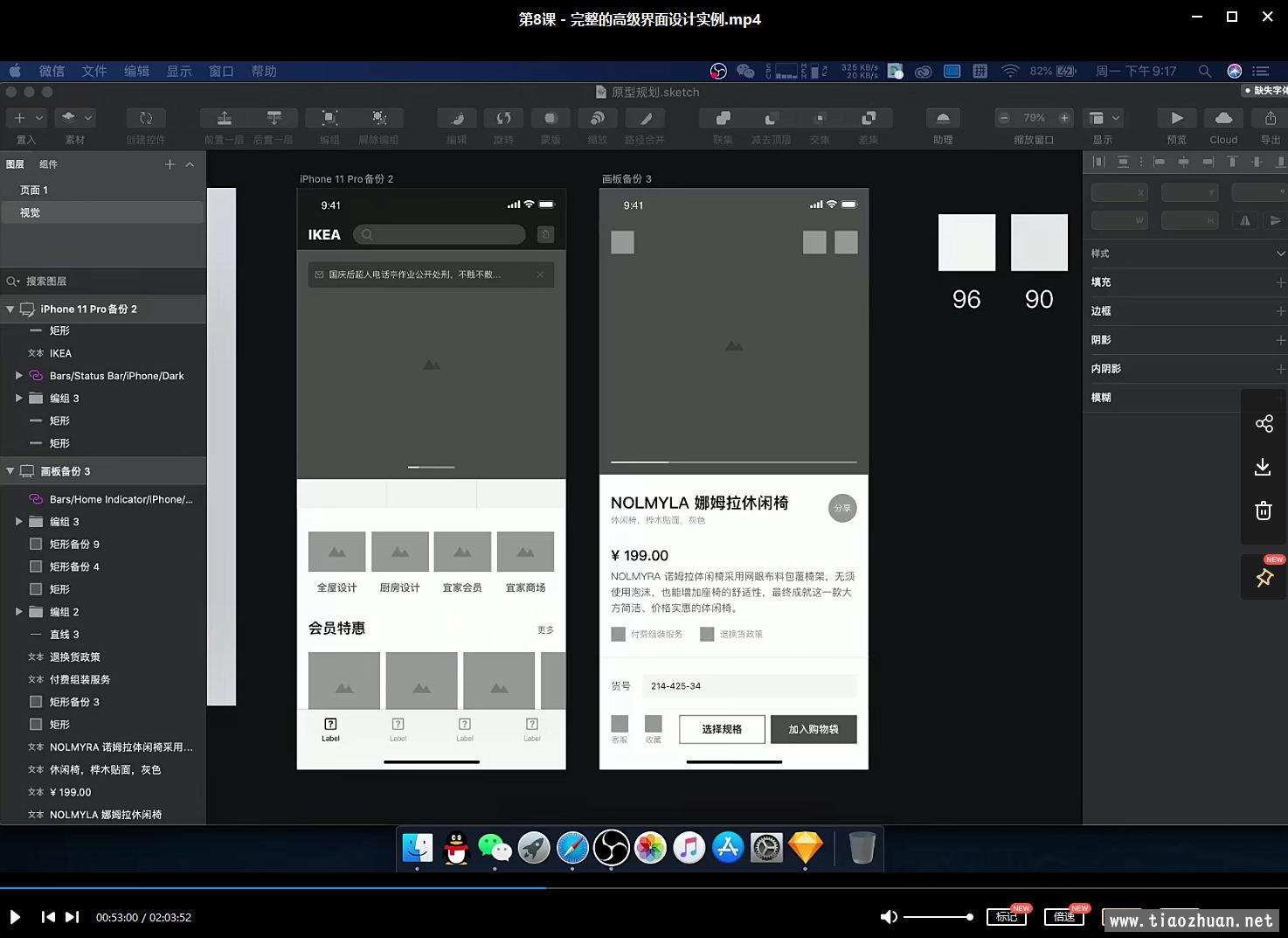This screenshot has width=1288, height=938.
Task: Select the 视觉 page
Action: 102,212
